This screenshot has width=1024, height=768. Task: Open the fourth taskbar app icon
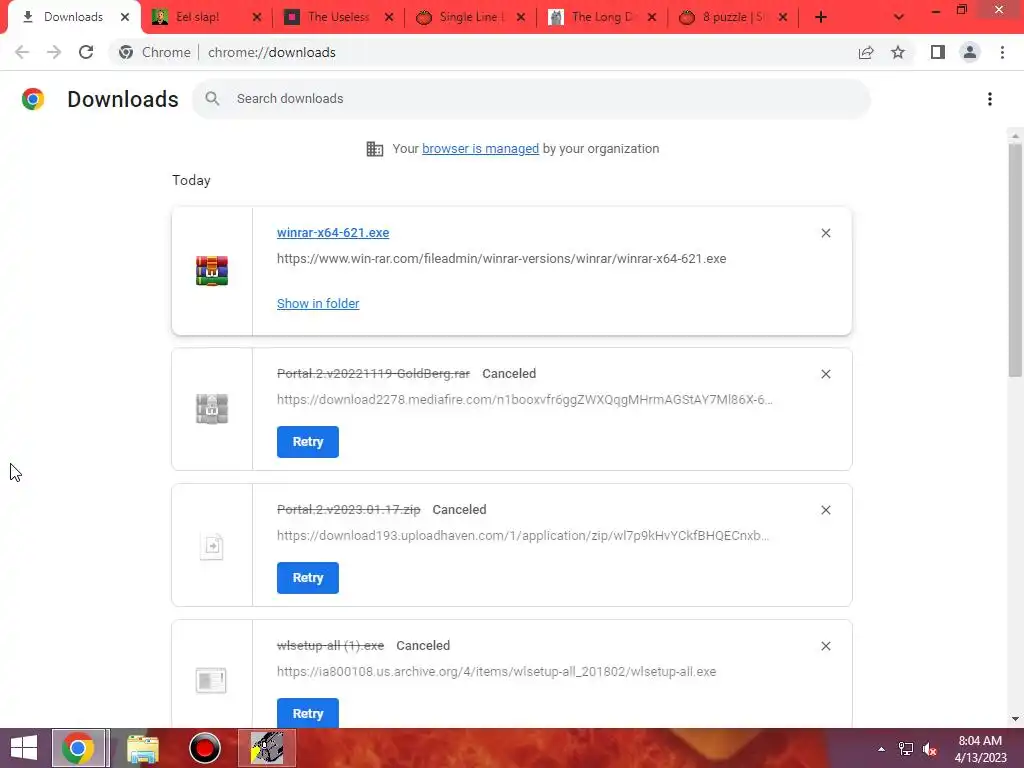pos(267,748)
